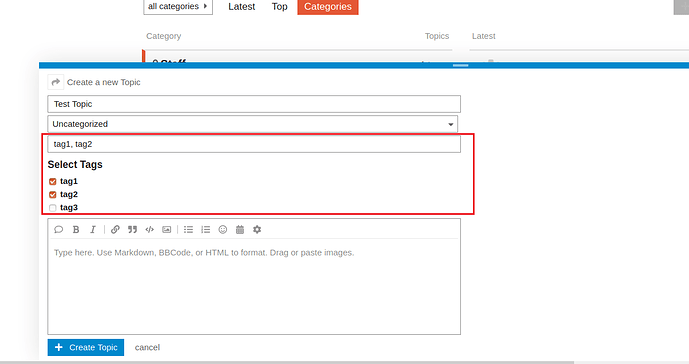Click the Select Tags heading

75,164
